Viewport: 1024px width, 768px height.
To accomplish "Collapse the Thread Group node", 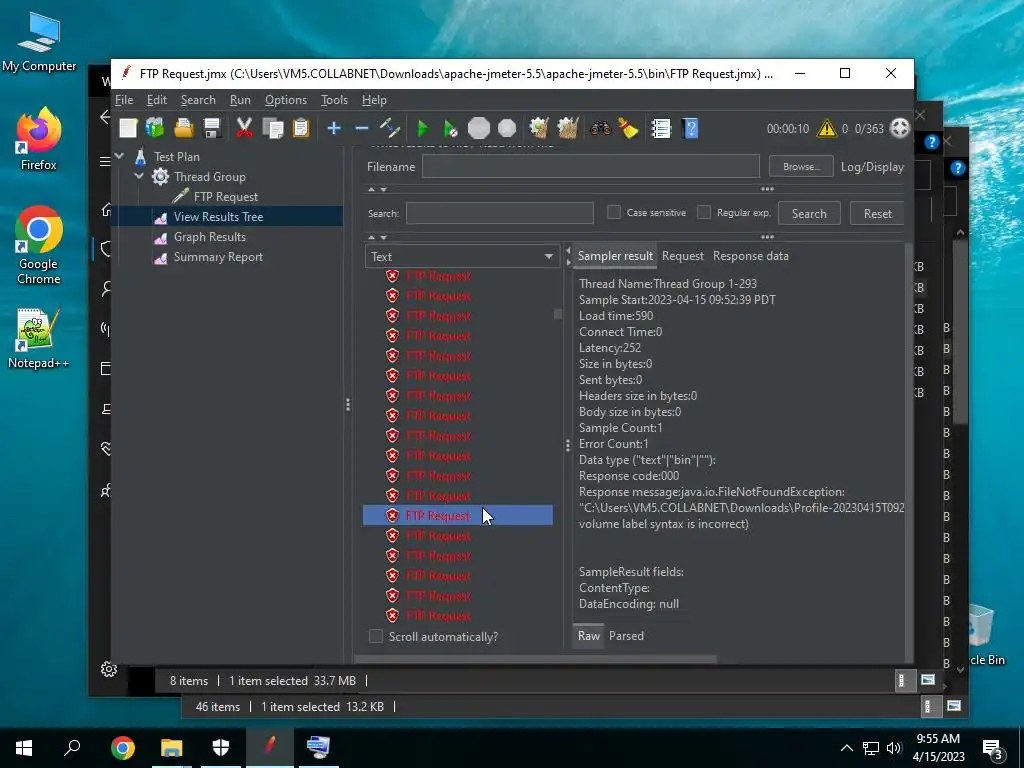I will coord(139,176).
